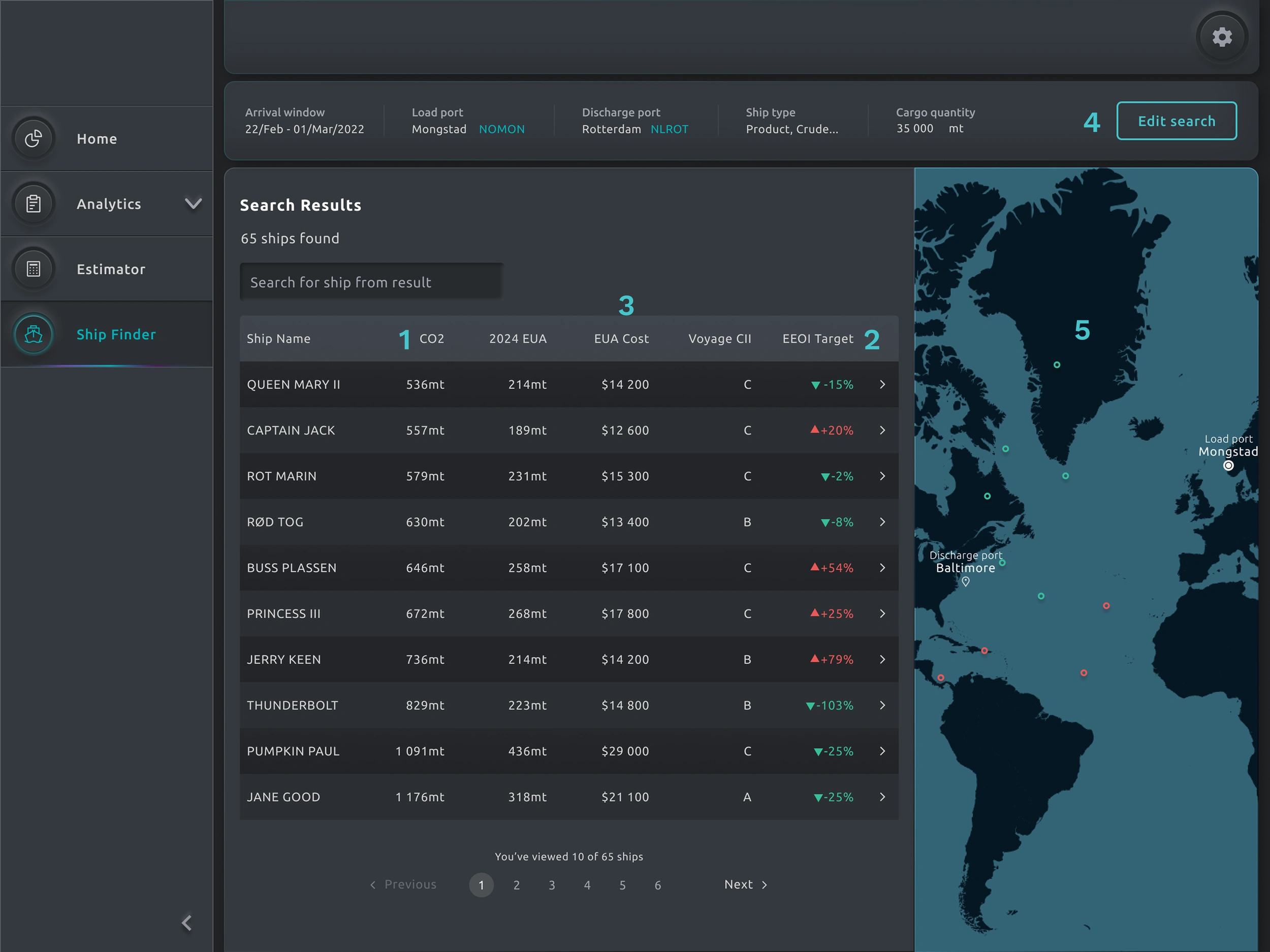The image size is (1270, 952).
Task: Expand JANE GOOD row arrow
Action: point(882,797)
